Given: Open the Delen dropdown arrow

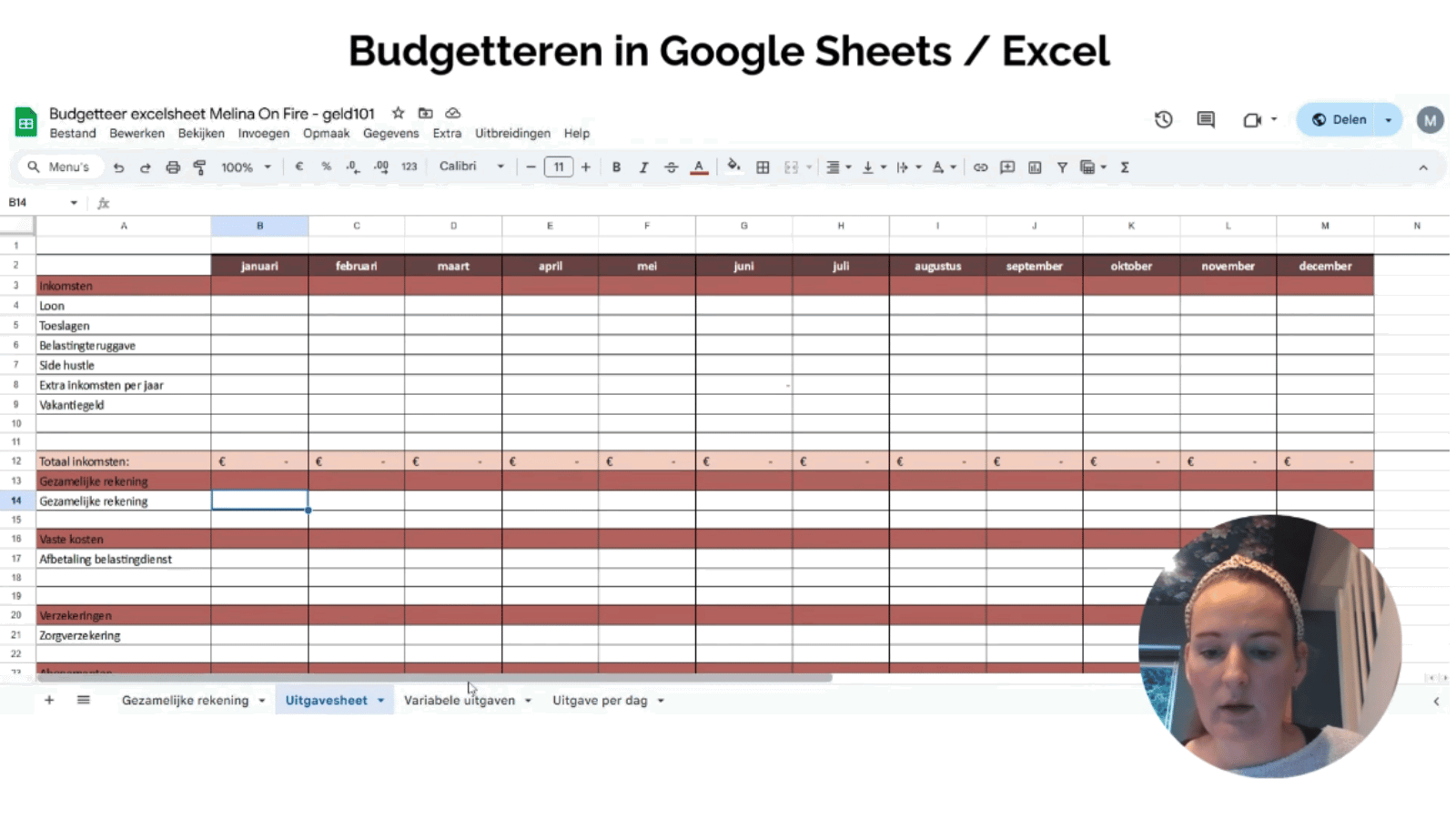Looking at the screenshot, I should pos(1389,119).
